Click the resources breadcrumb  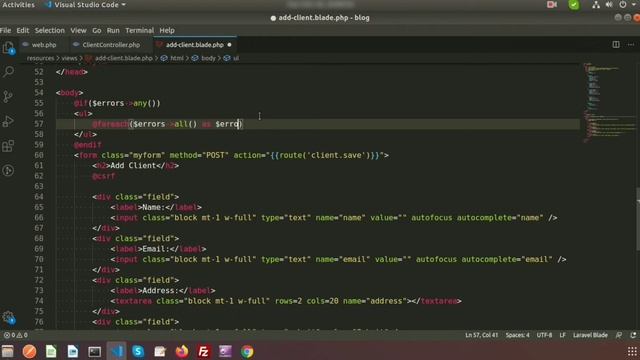(x=40, y=58)
